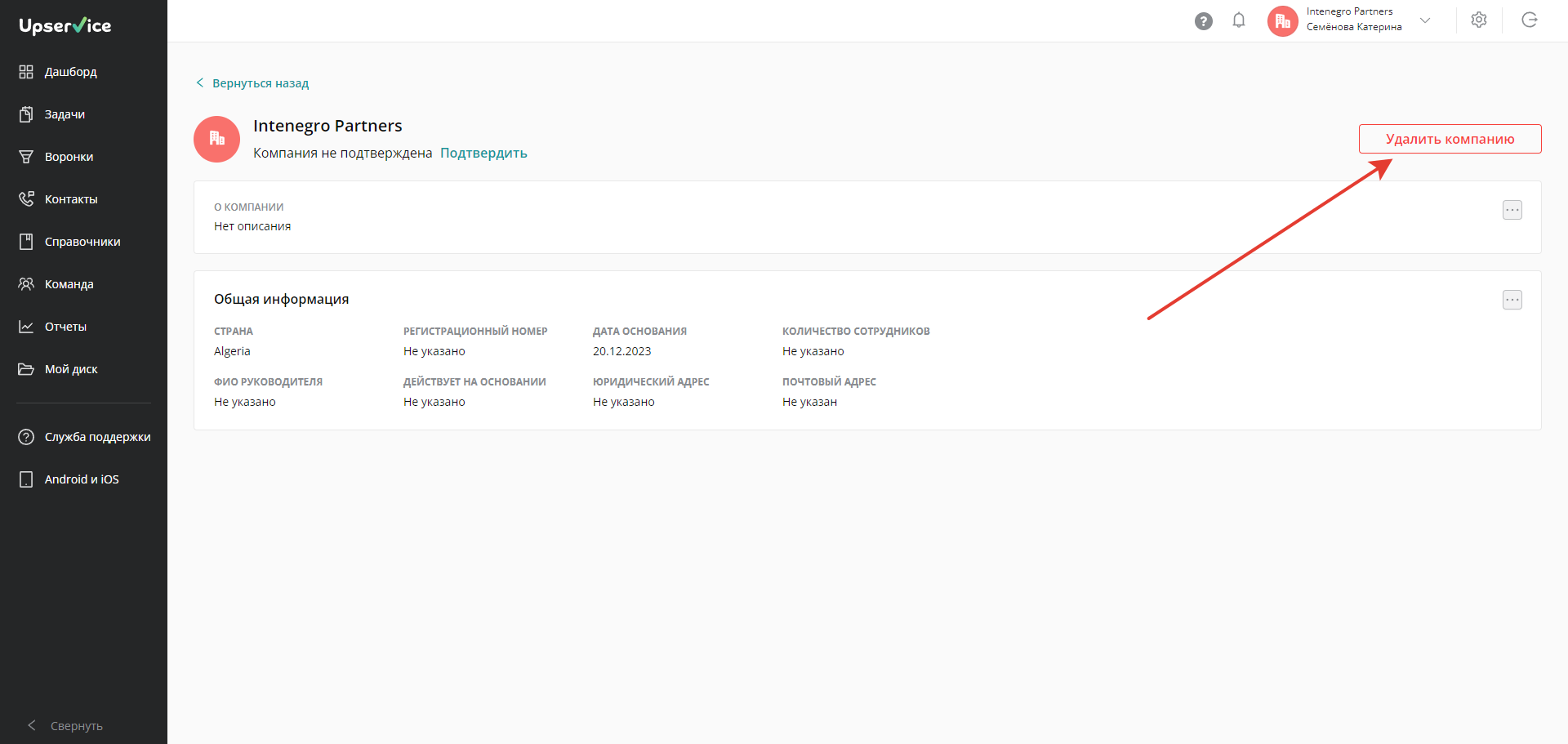Expand the account switcher chevron
The width and height of the screenshot is (1568, 744).
coord(1425,20)
